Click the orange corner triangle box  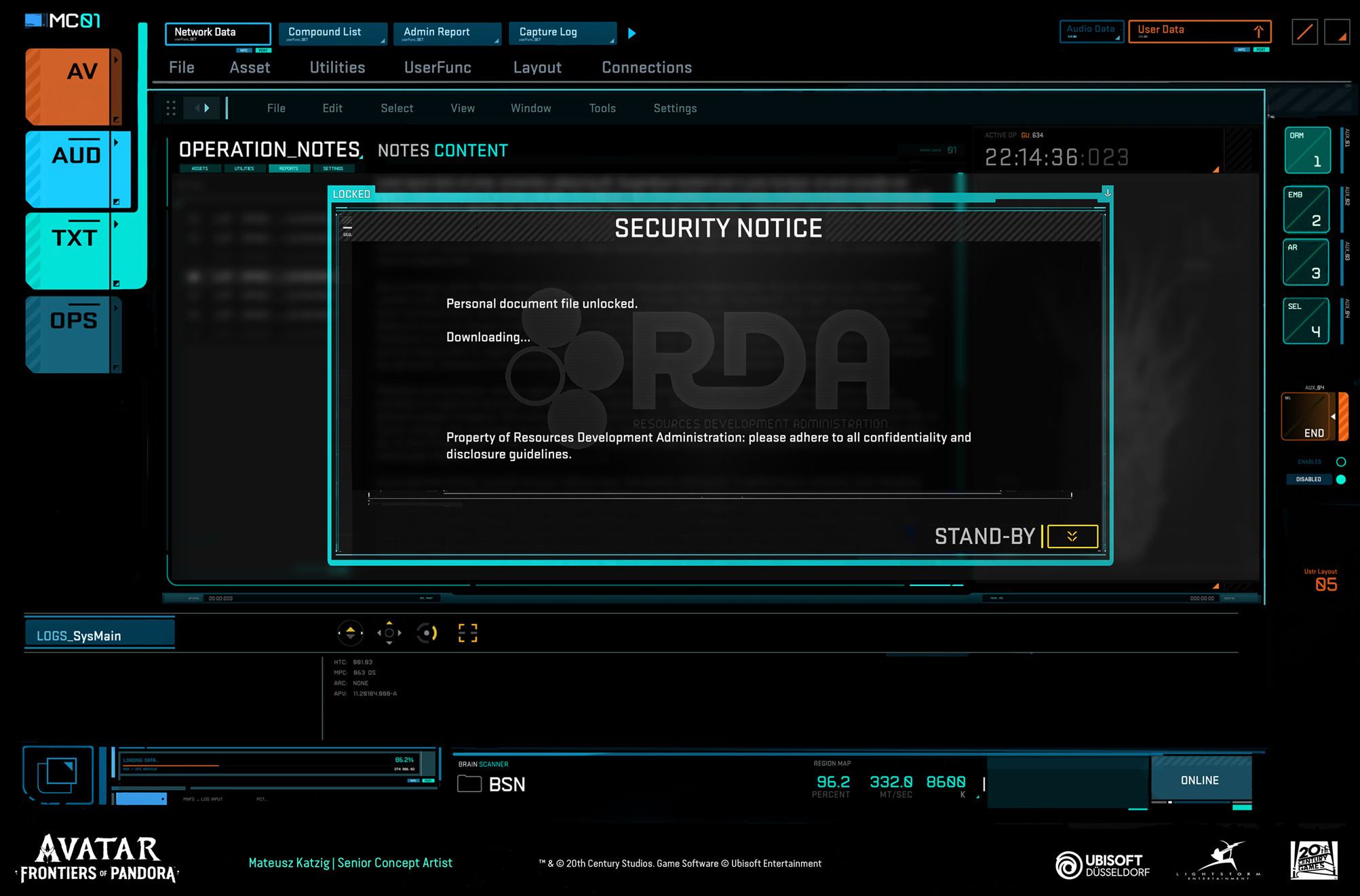click(x=1337, y=32)
